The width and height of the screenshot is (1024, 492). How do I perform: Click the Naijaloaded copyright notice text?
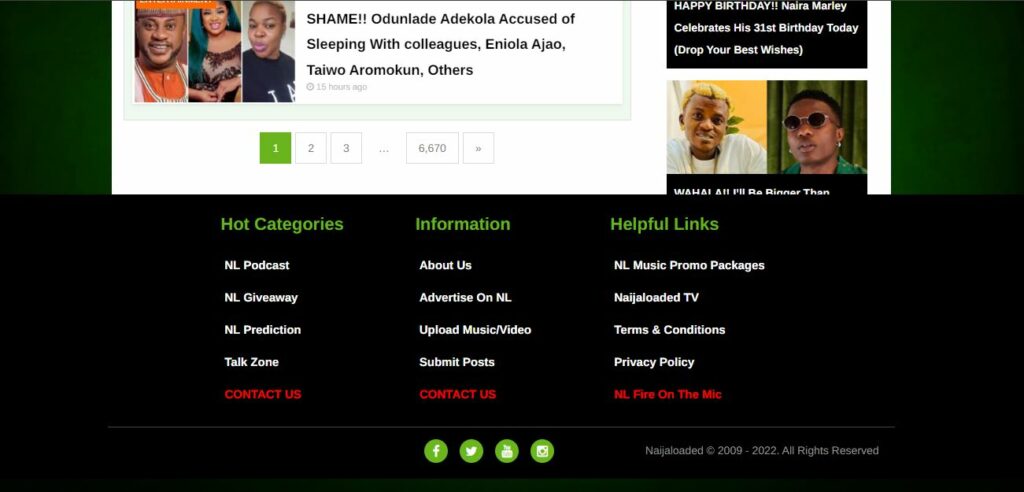[761, 451]
